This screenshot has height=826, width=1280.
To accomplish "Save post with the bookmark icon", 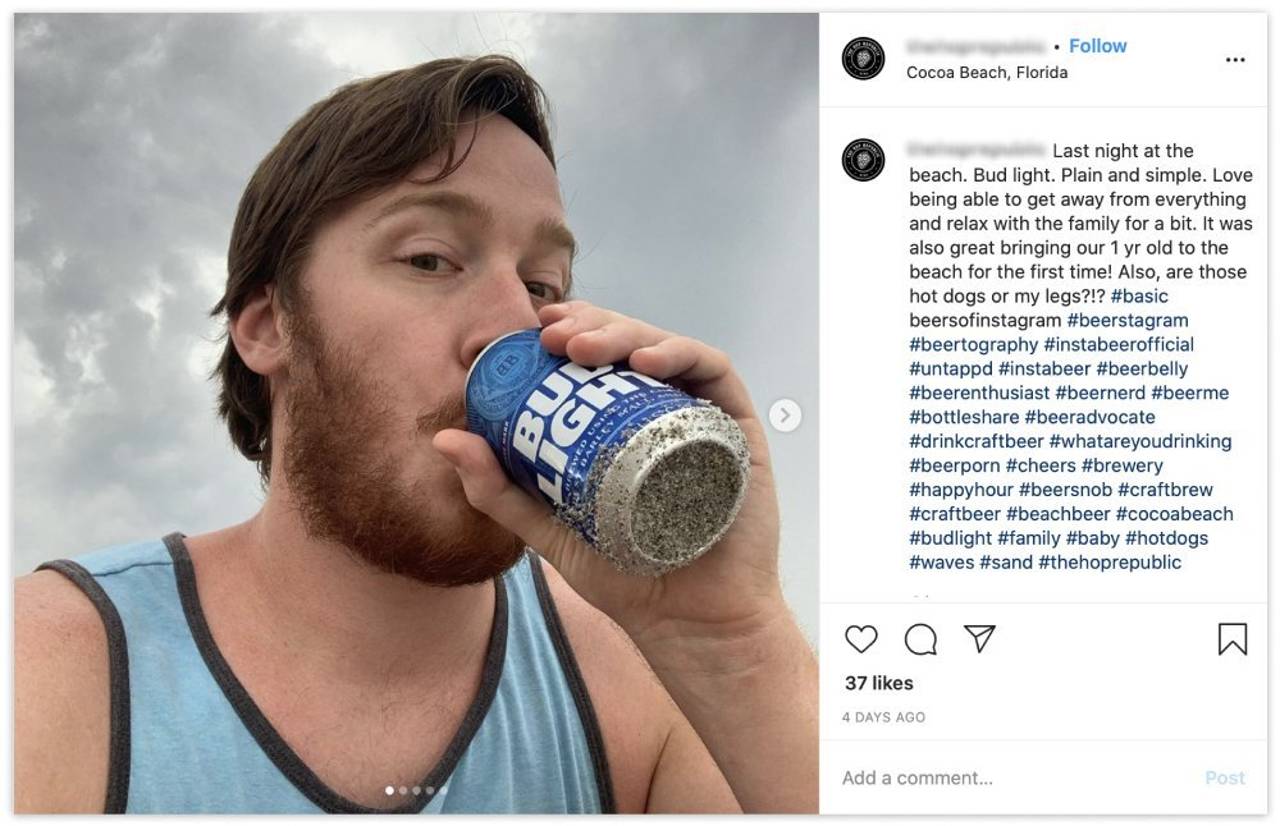I will point(1232,639).
